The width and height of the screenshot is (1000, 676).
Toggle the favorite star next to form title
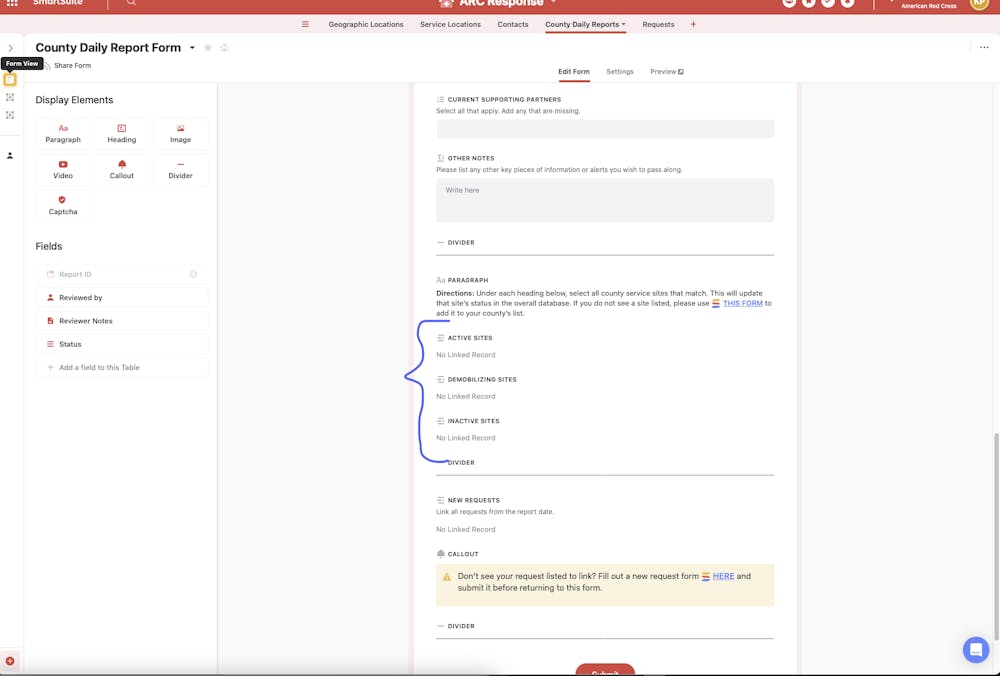(207, 46)
